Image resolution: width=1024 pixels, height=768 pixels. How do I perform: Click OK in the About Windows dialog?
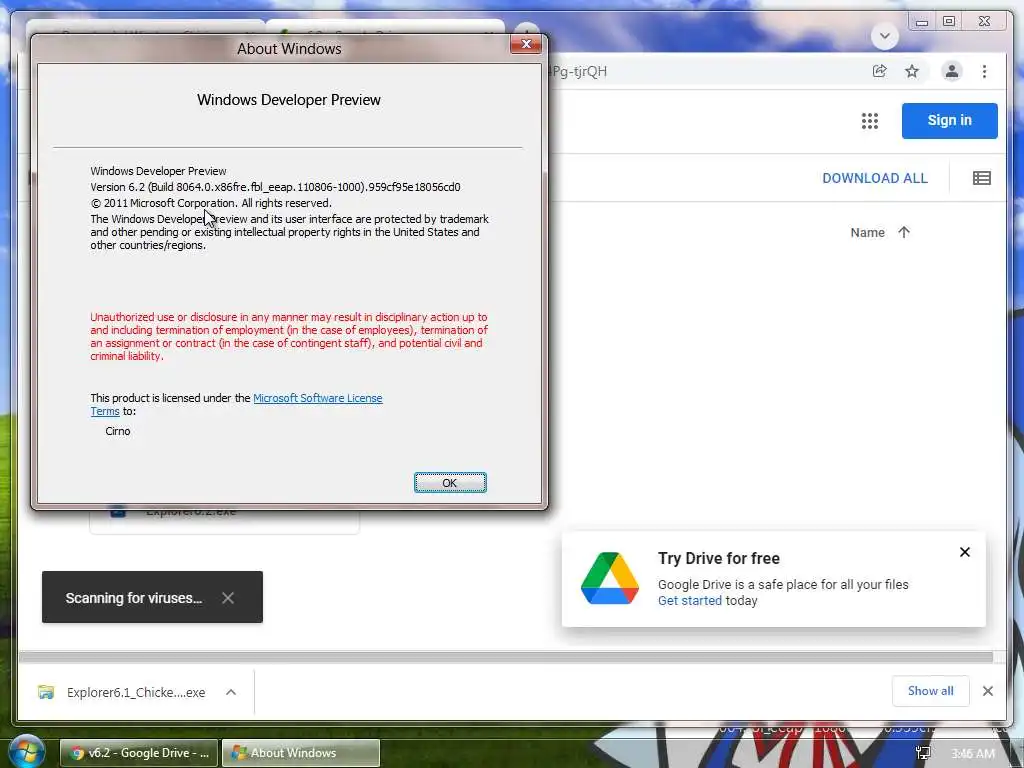[450, 483]
